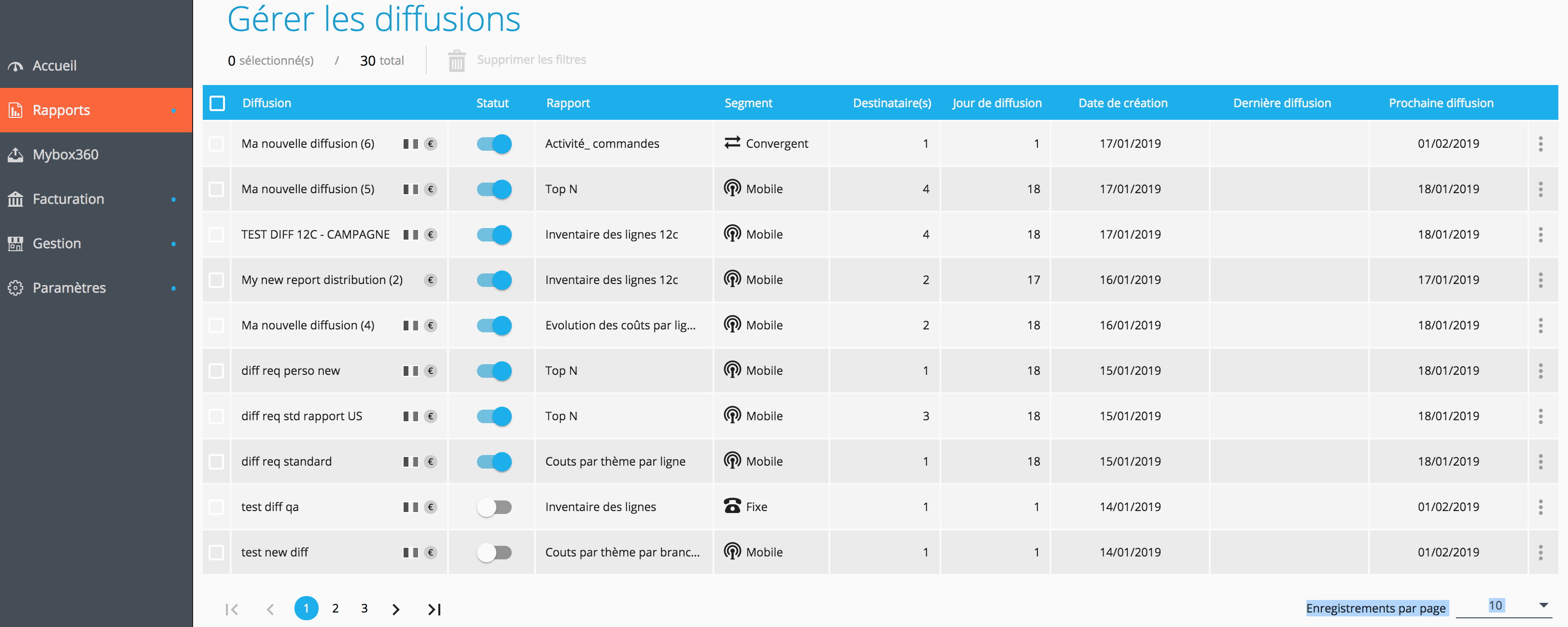
Task: Click the pause icon on test diff qa
Action: [x=411, y=507]
